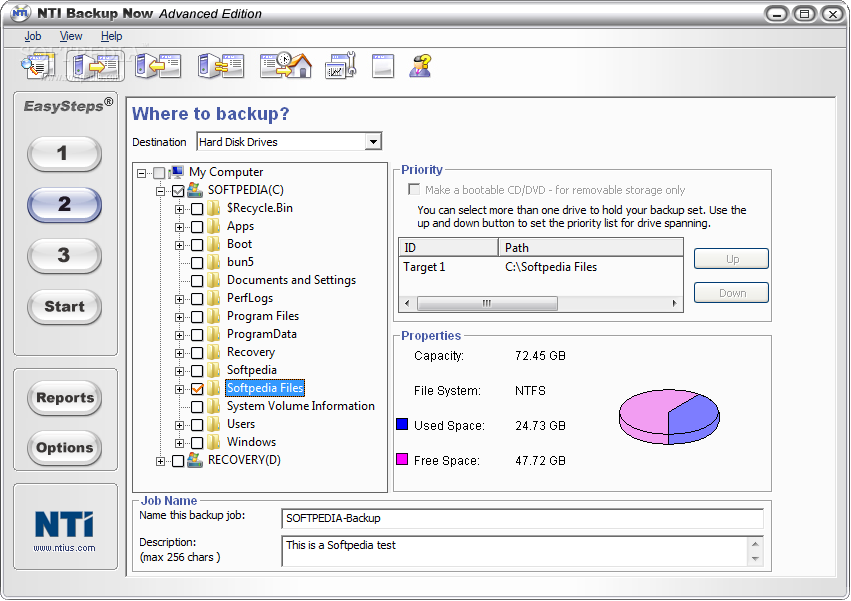Viewport: 851px width, 601px height.
Task: Click the browse backup jobs toolbar icon
Action: (37, 66)
